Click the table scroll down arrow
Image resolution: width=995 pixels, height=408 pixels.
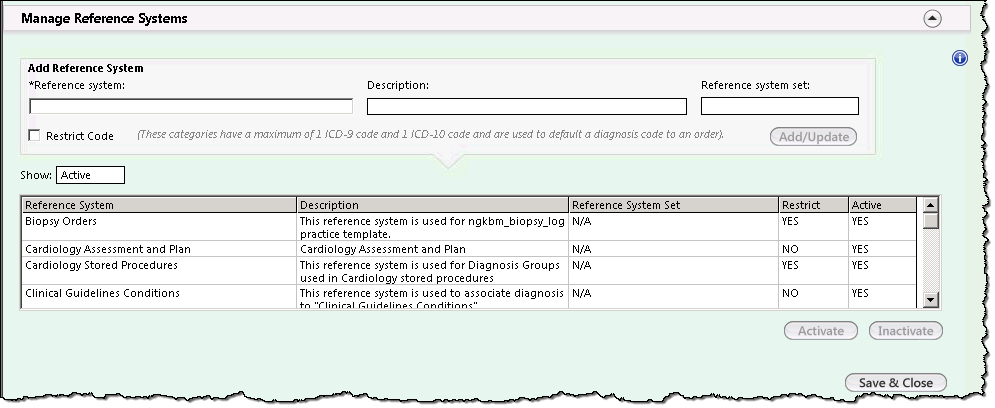[930, 300]
